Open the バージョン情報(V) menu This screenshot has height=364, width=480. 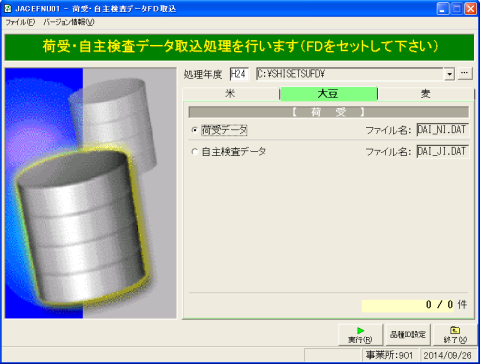tap(69, 22)
